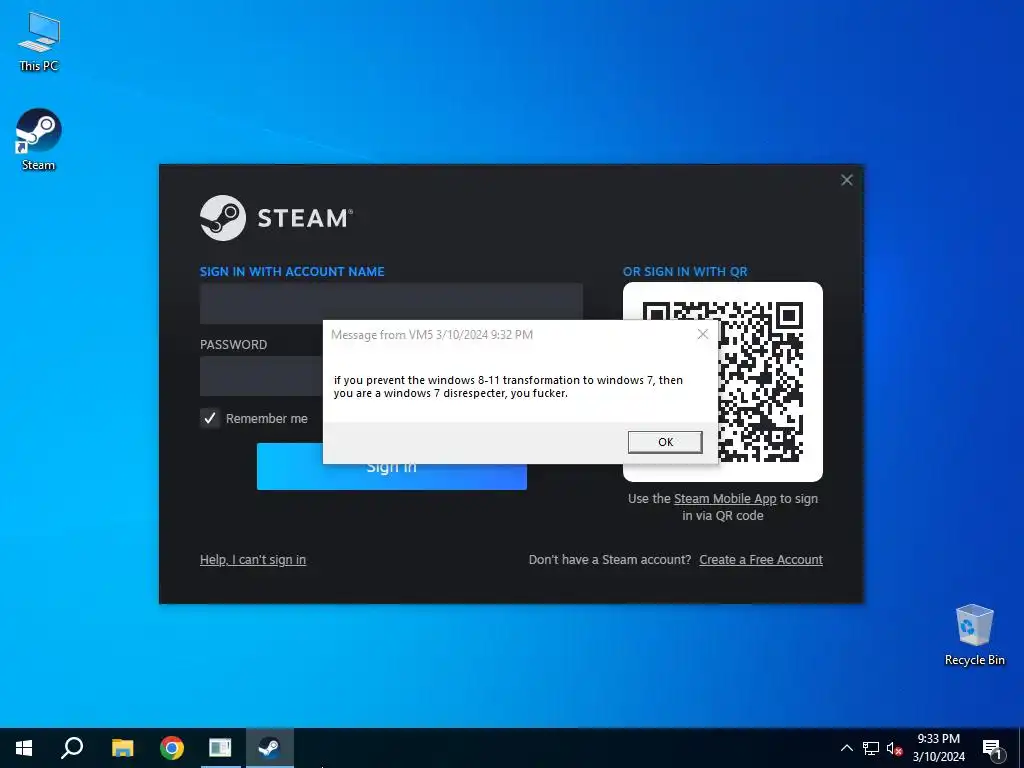The image size is (1024, 768).
Task: Open the clock showing 9:33 PM
Action: (938, 748)
